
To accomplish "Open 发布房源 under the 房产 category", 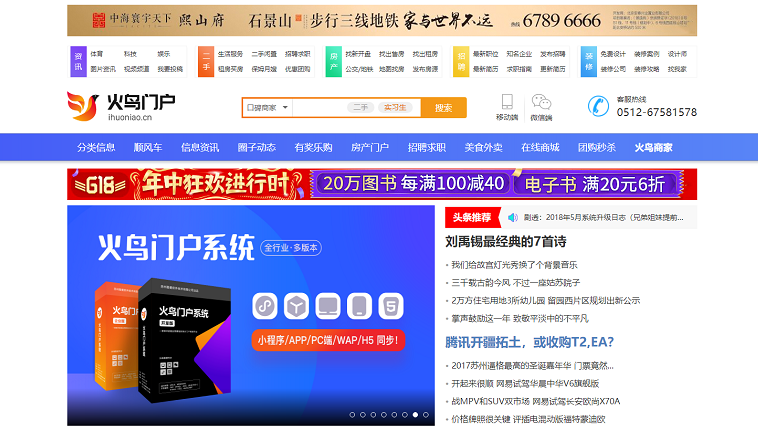I will click(425, 69).
